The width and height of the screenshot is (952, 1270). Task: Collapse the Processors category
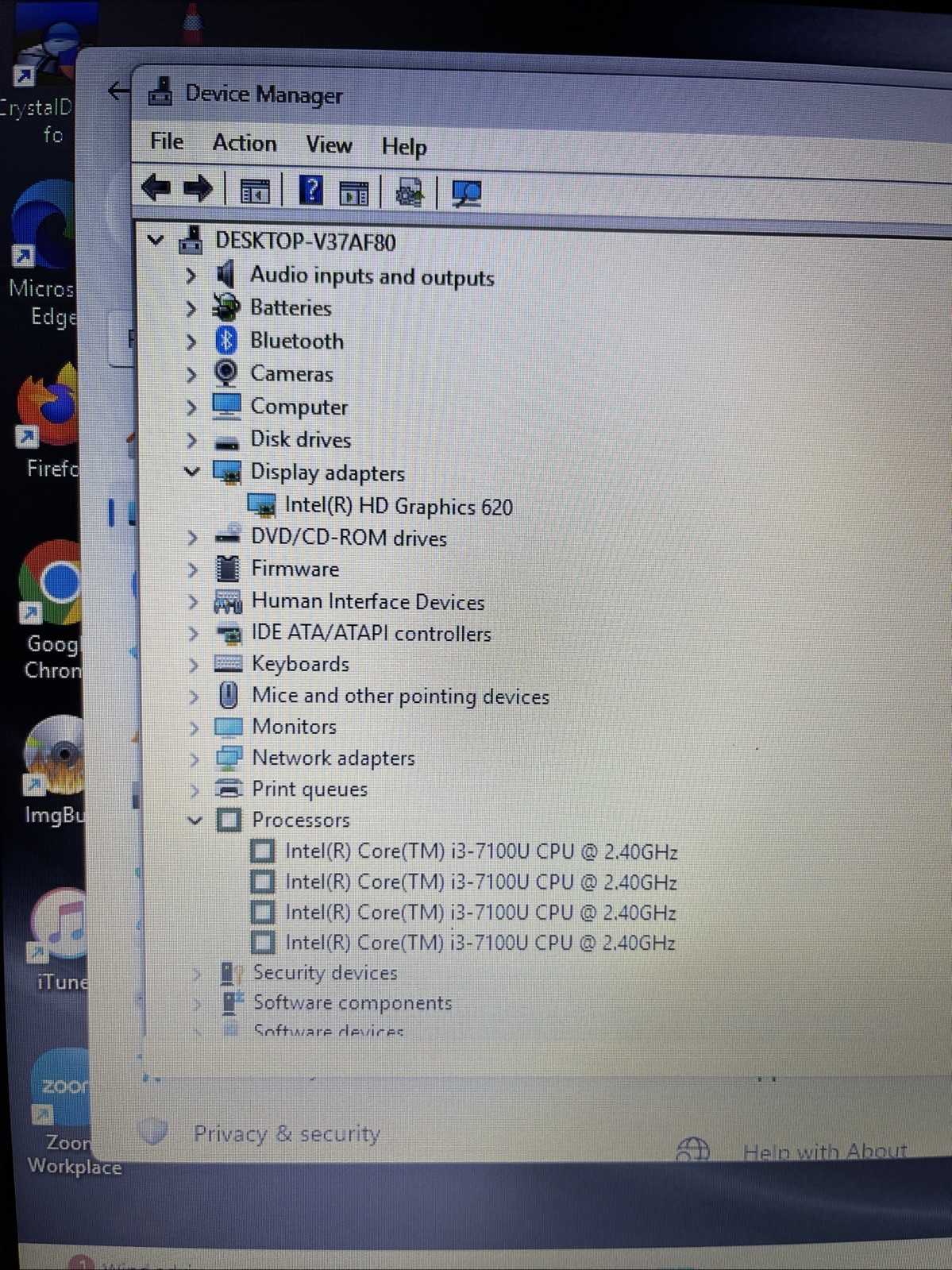195,820
